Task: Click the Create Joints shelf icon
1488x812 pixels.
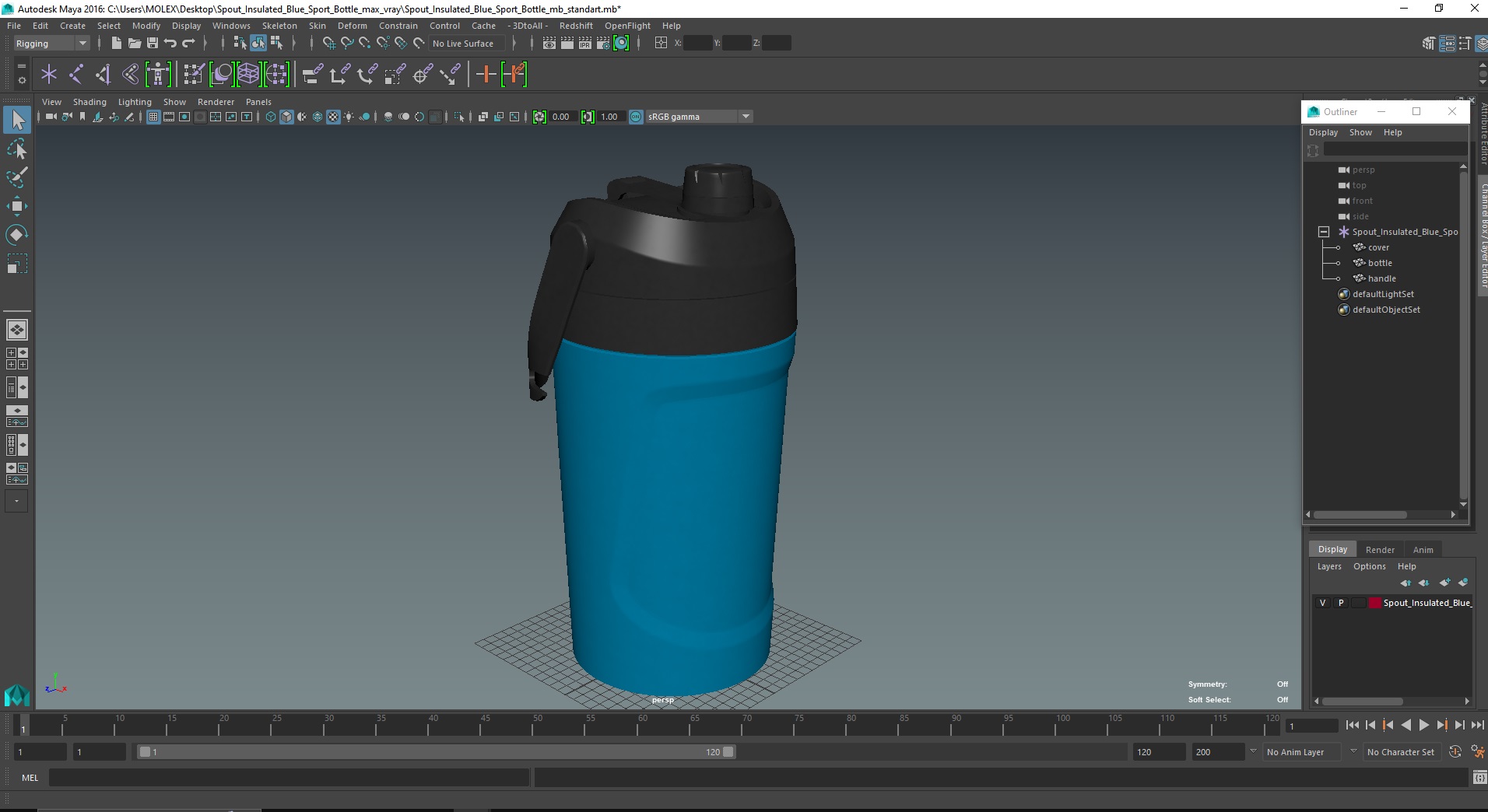Action: pos(76,75)
